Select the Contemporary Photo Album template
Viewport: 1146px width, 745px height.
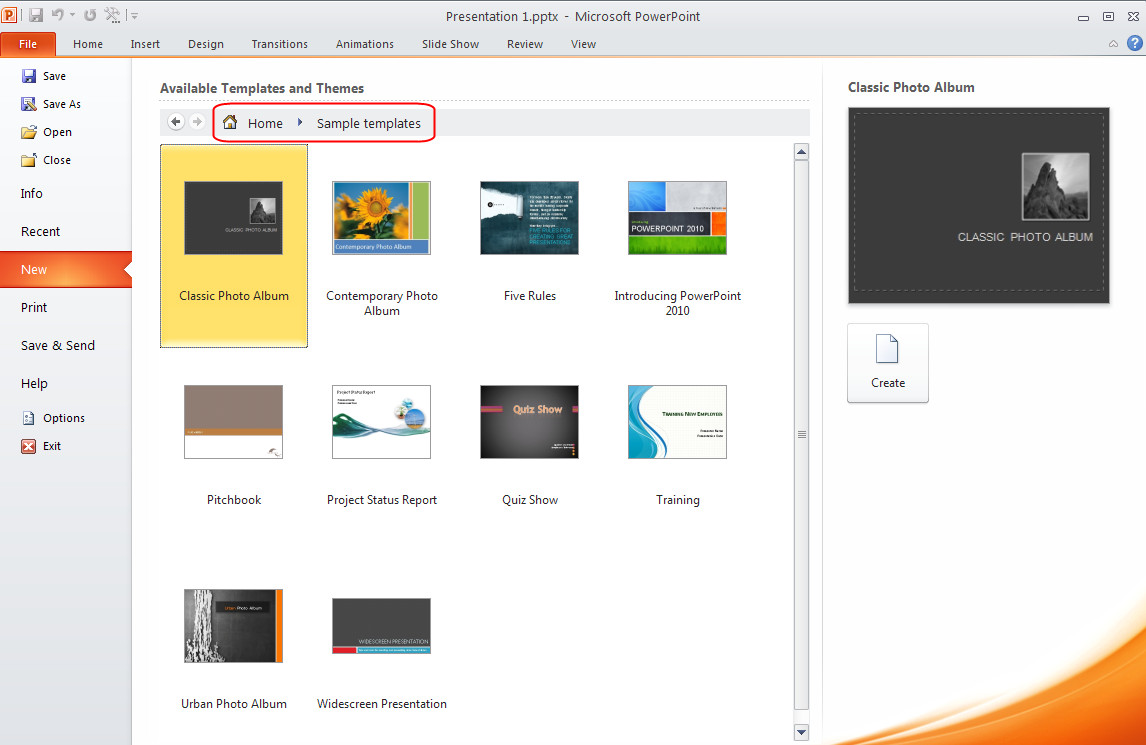tap(381, 217)
